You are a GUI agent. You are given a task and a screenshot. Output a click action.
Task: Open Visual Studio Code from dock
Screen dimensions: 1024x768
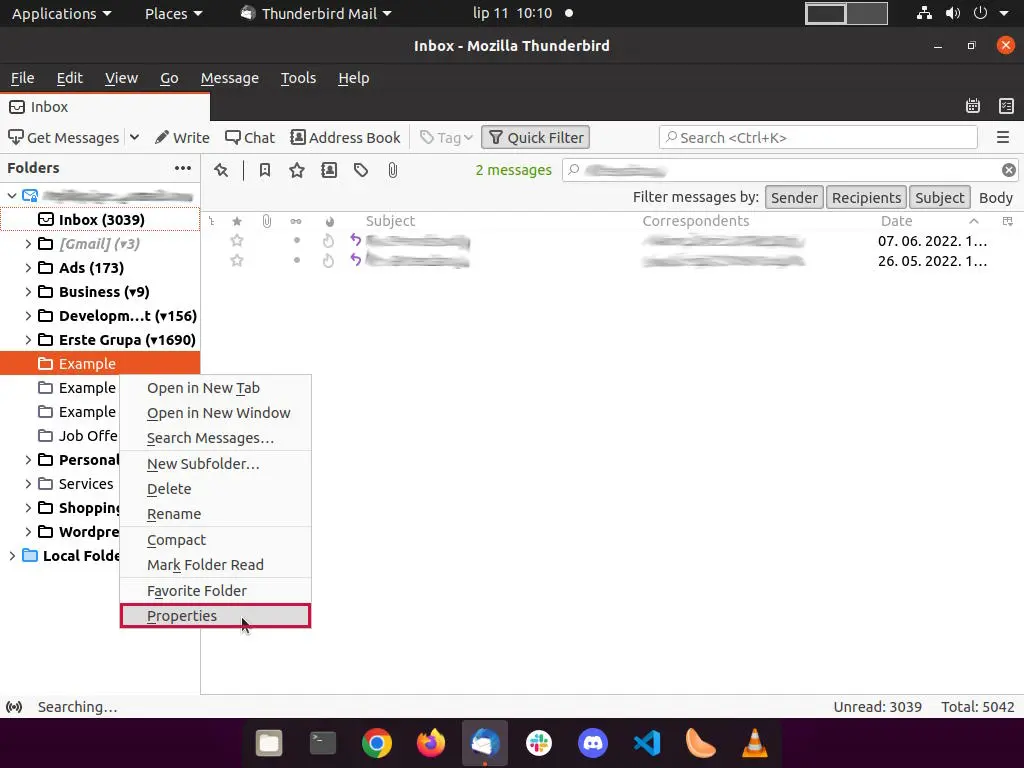tap(647, 743)
